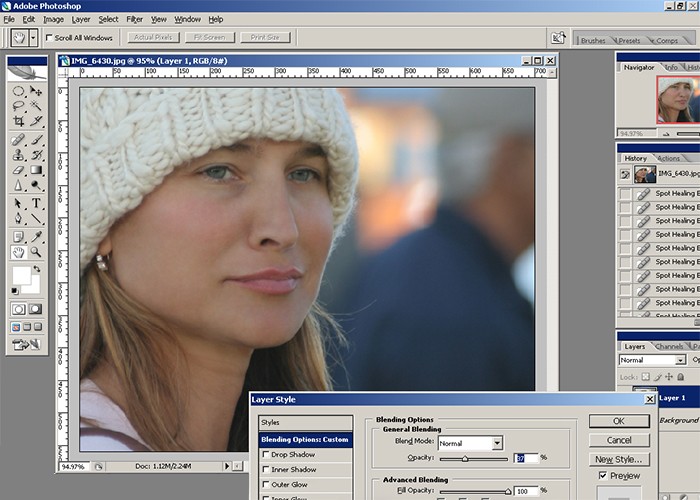Viewport: 700px width, 500px height.
Task: Select Blending Options: Custom in styles list
Action: [305, 440]
